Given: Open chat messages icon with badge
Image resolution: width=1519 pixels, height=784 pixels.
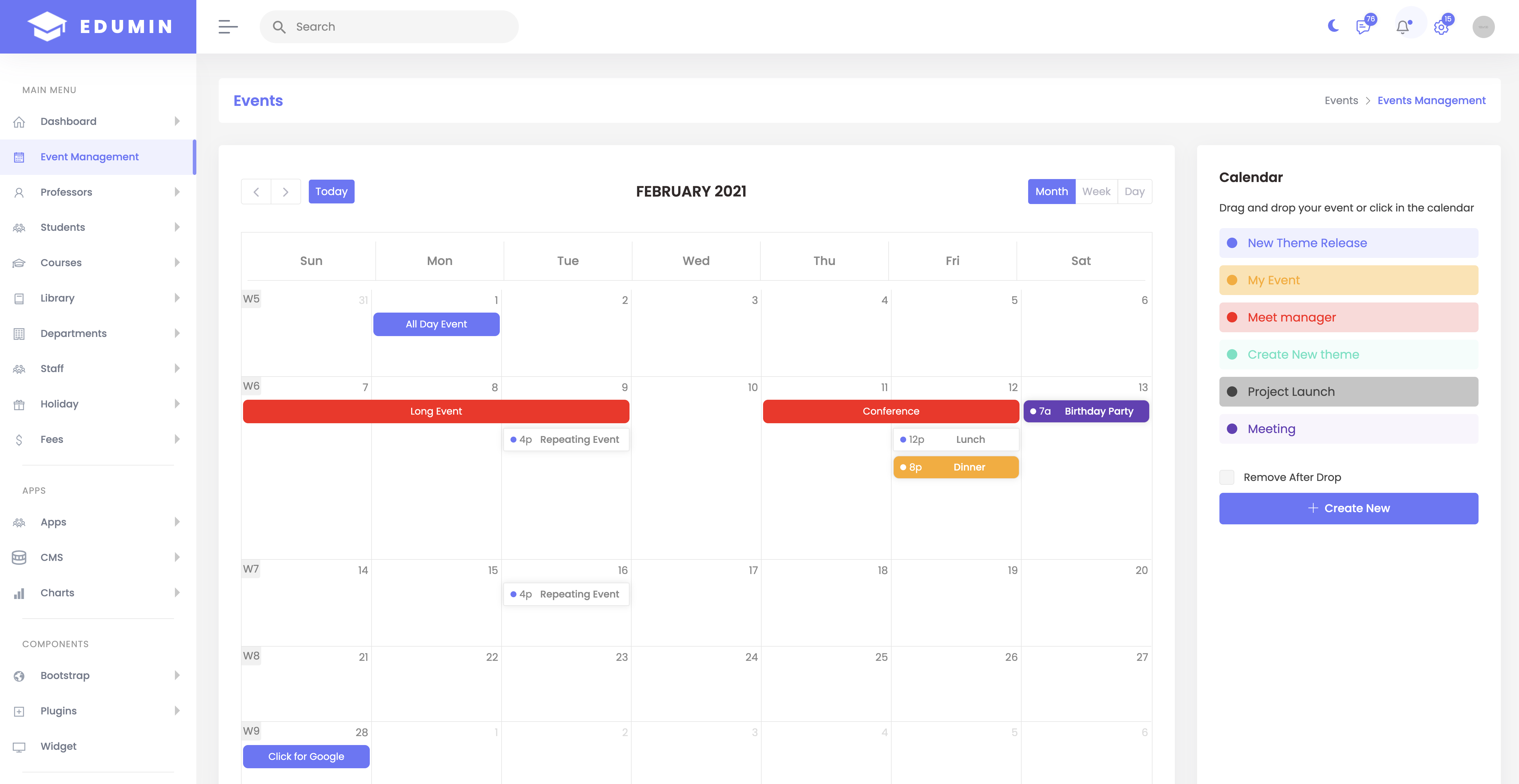Looking at the screenshot, I should 1363,27.
